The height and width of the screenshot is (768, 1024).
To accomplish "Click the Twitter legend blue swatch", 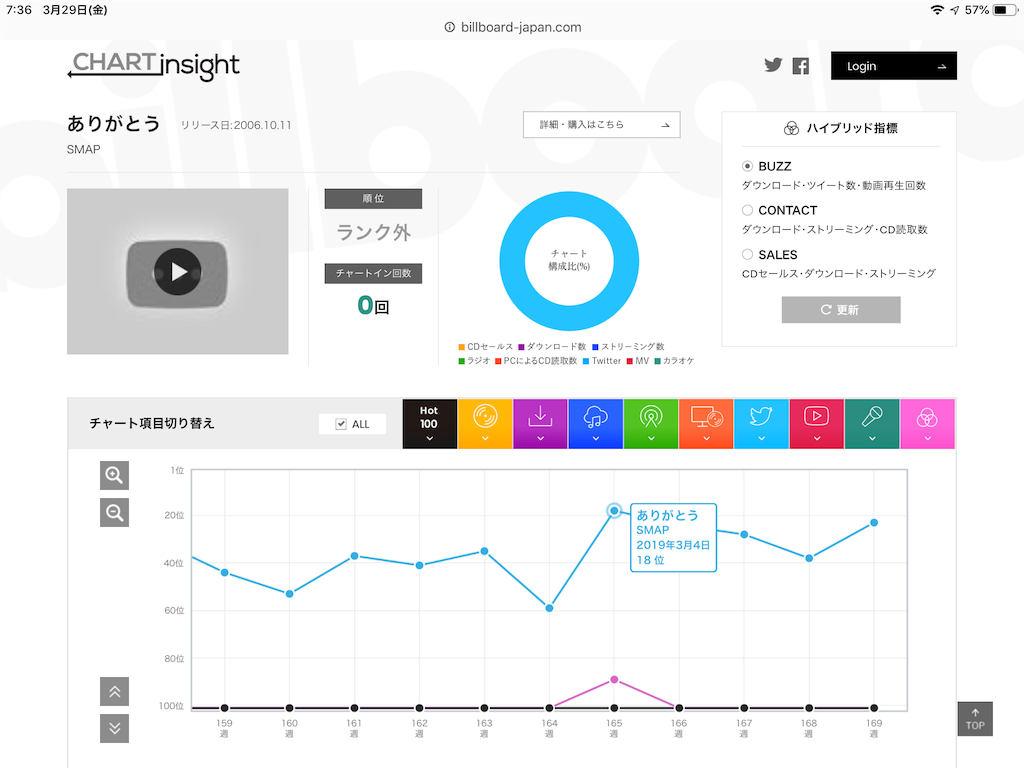I will [x=586, y=361].
